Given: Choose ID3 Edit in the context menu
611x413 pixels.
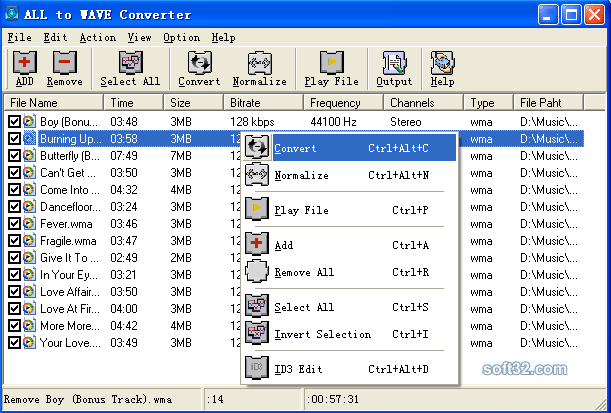Looking at the screenshot, I should (x=350, y=369).
